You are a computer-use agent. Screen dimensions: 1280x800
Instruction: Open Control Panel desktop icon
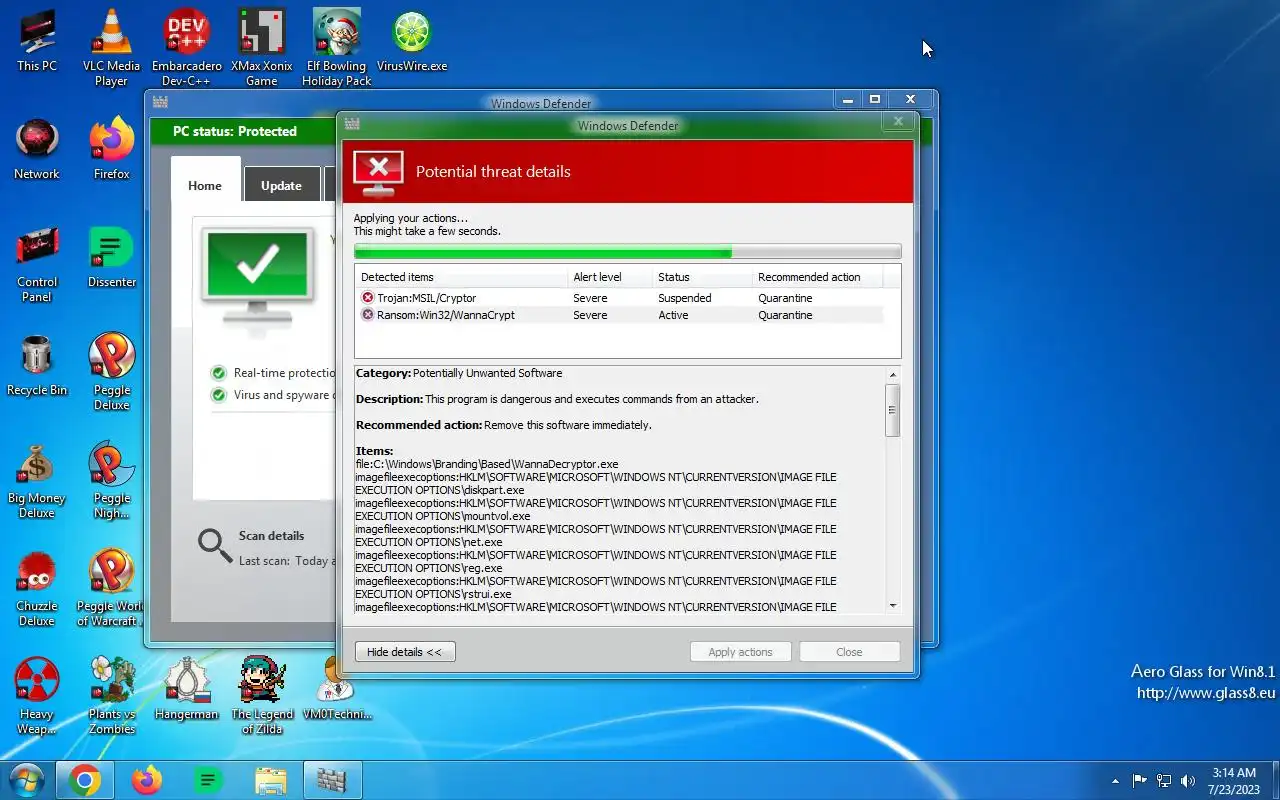pyautogui.click(x=37, y=264)
